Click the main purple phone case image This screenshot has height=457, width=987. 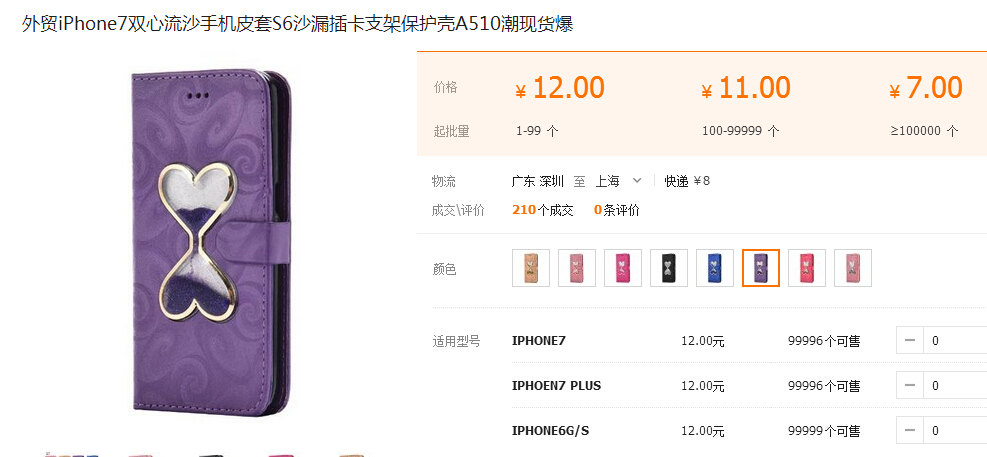click(212, 244)
